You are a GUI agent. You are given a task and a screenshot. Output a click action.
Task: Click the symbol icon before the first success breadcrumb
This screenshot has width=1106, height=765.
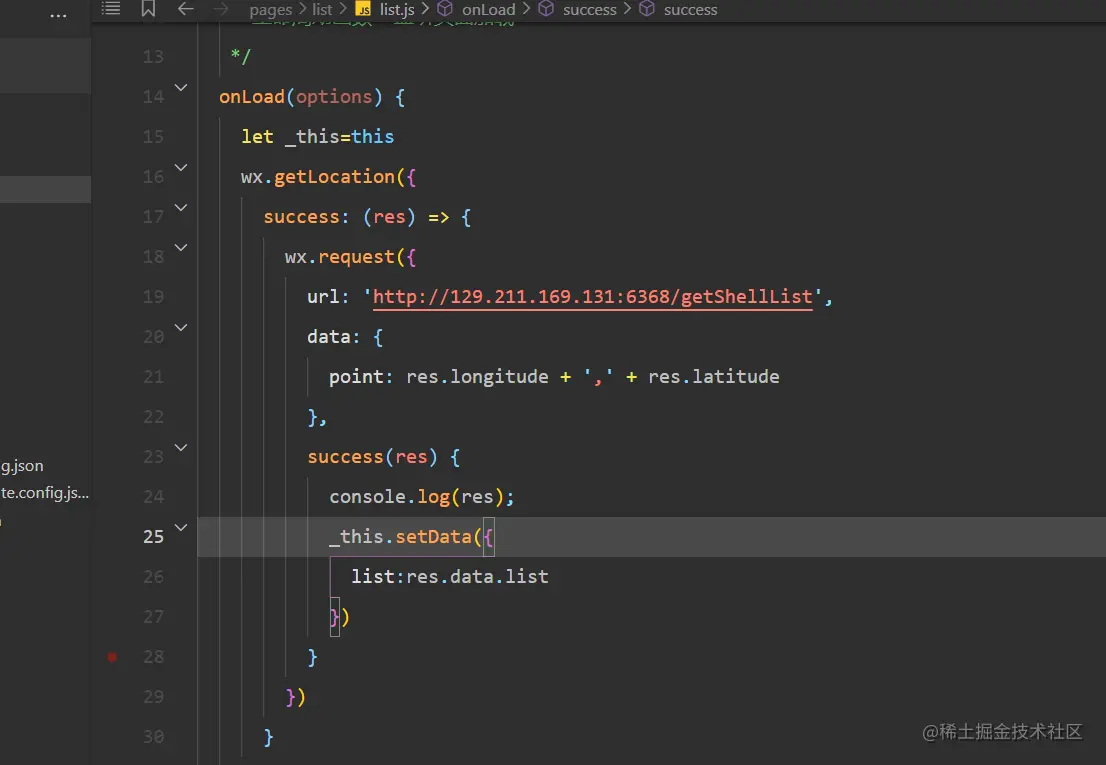pyautogui.click(x=545, y=9)
